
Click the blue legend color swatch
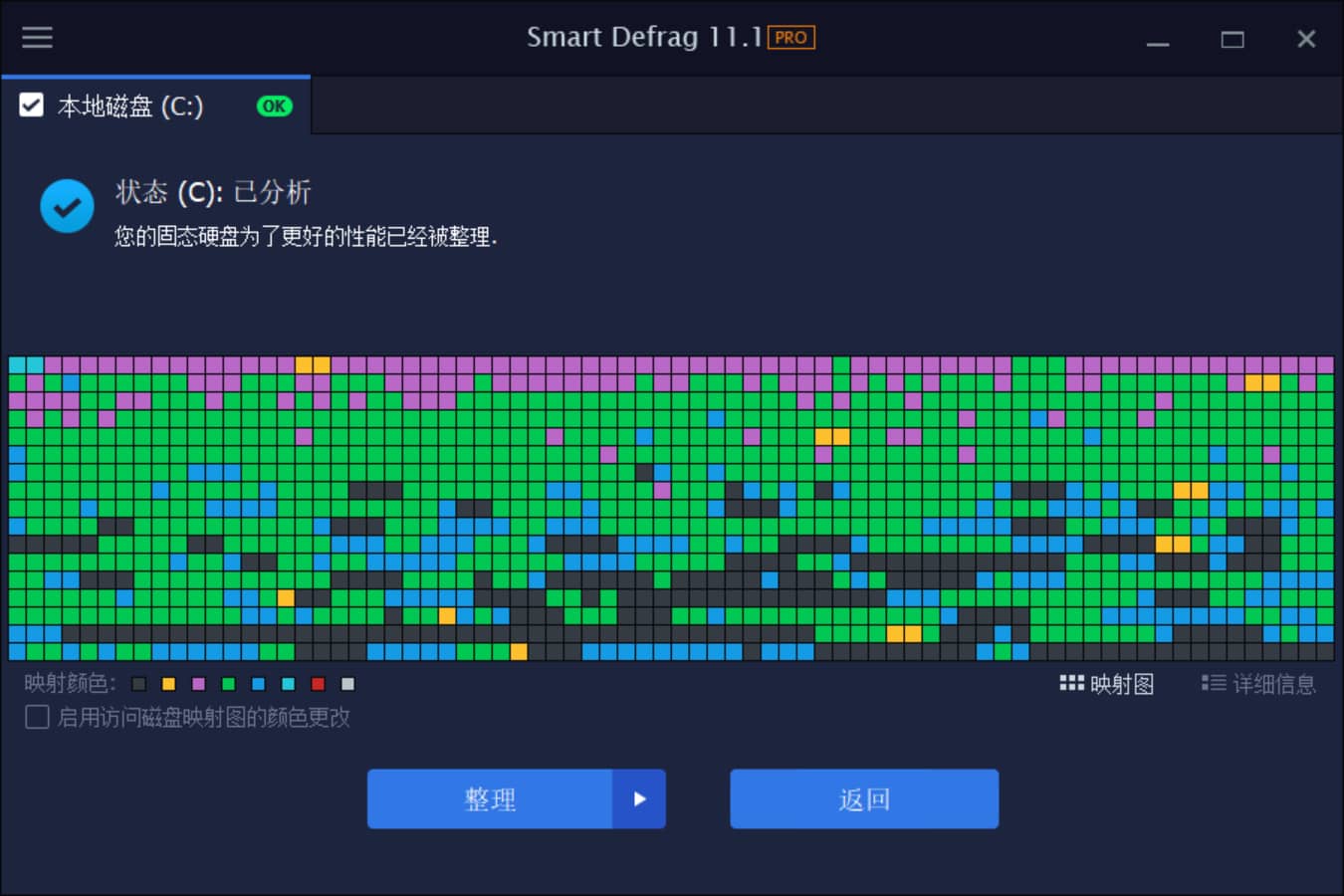(x=259, y=684)
